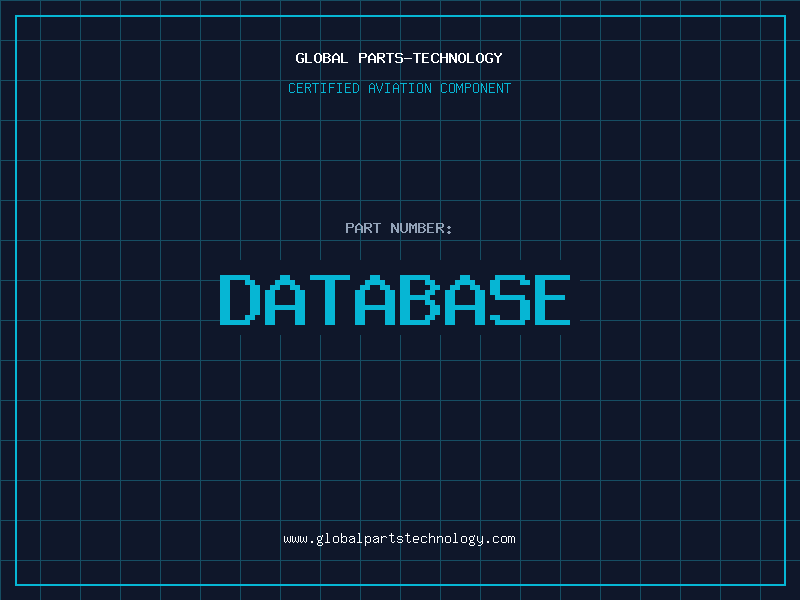The image size is (800, 600).
Task: Click the "www" portion of the URL
Action: [295, 539]
